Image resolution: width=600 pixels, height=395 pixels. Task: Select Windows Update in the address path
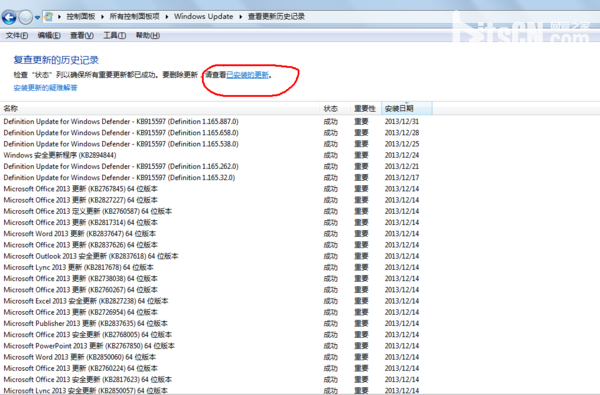pyautogui.click(x=204, y=16)
